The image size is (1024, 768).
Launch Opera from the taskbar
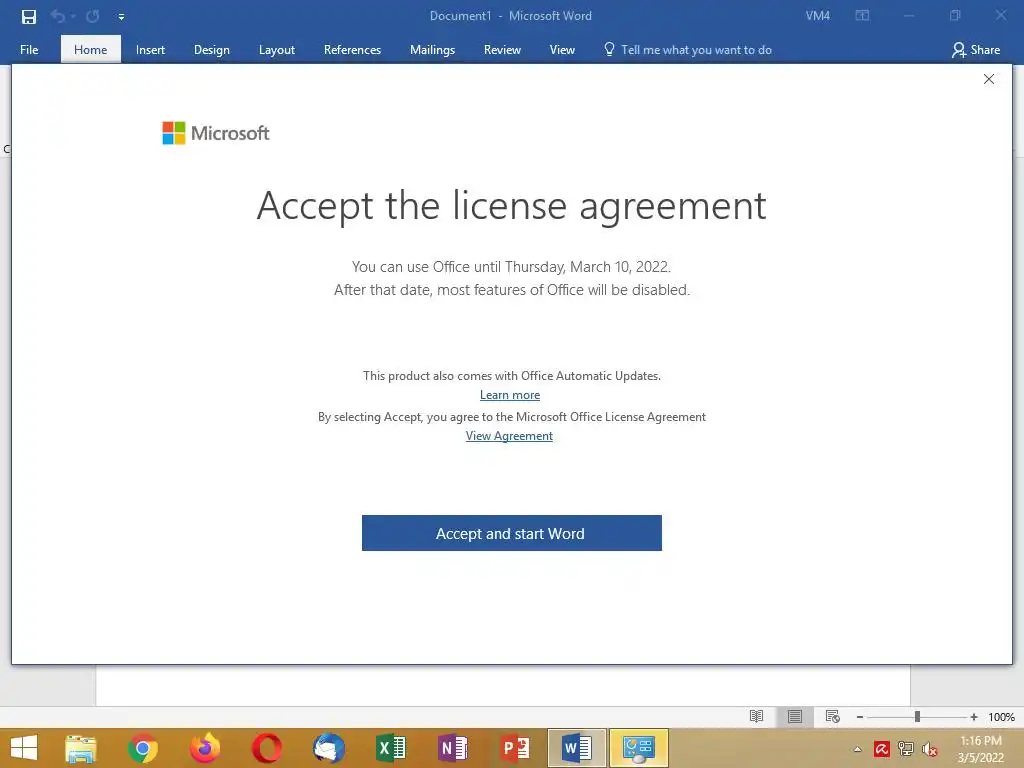[x=266, y=748]
